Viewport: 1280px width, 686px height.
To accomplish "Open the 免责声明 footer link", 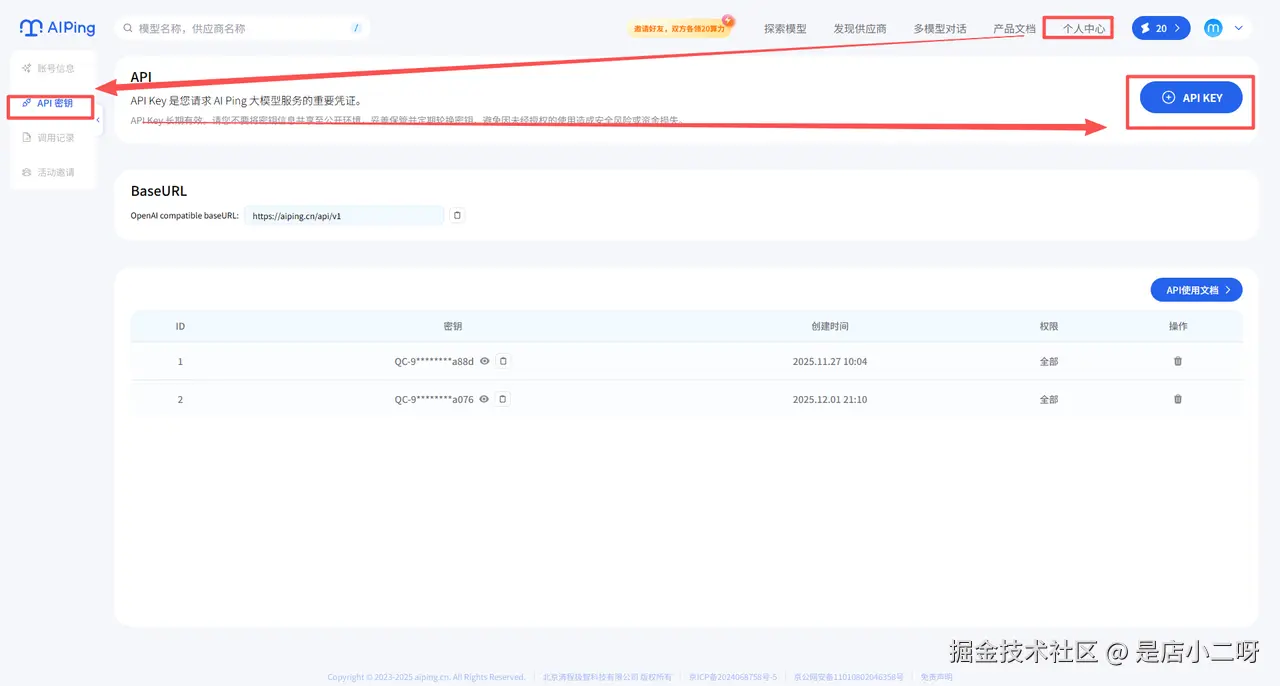I will coord(937,677).
